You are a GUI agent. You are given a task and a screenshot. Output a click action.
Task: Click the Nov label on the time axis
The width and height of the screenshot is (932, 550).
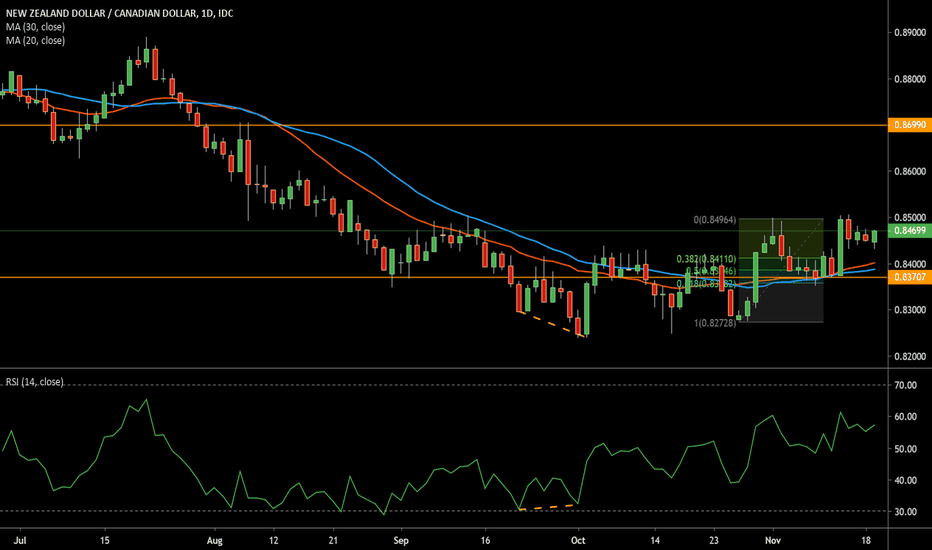[x=774, y=537]
